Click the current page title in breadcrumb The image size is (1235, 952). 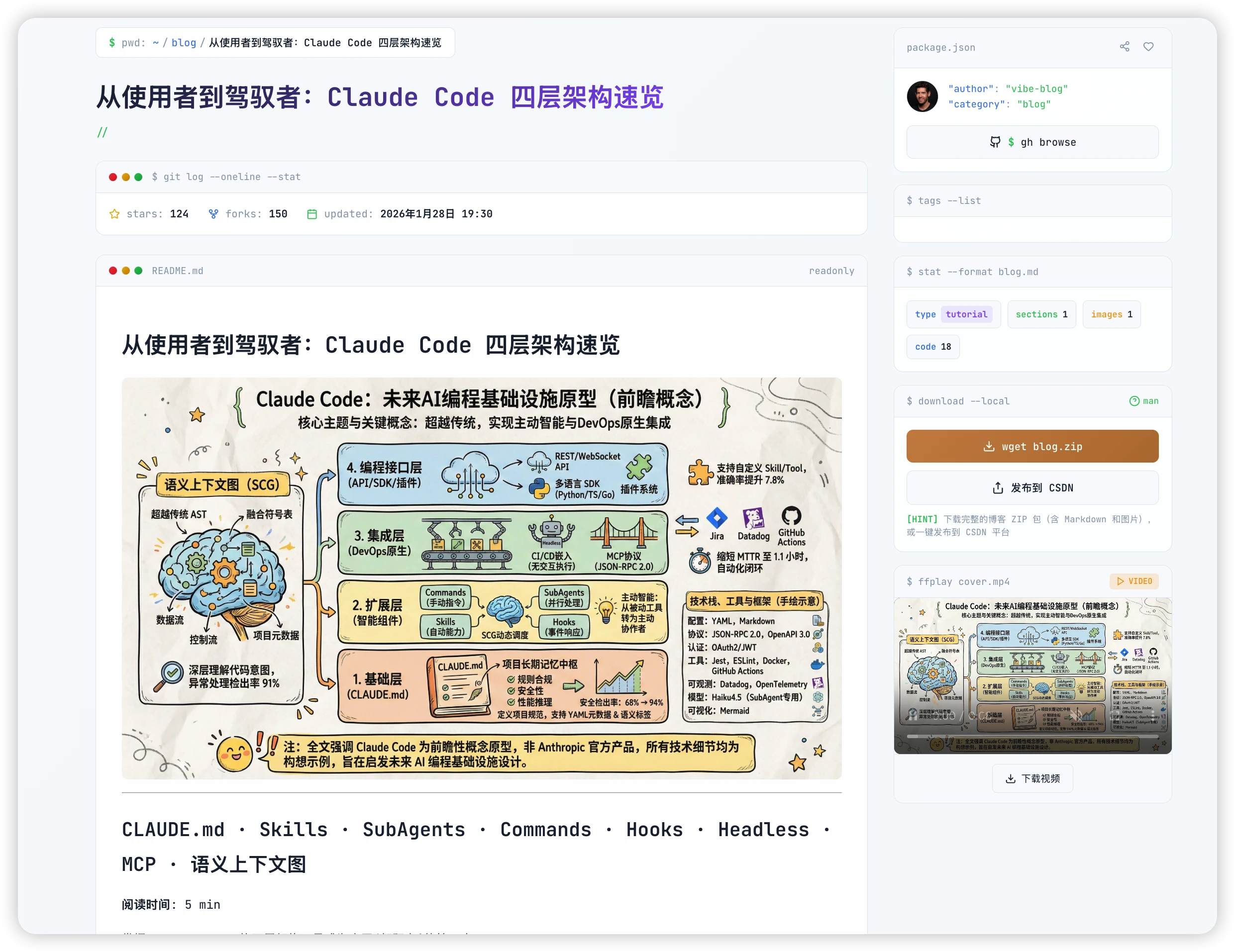point(325,43)
